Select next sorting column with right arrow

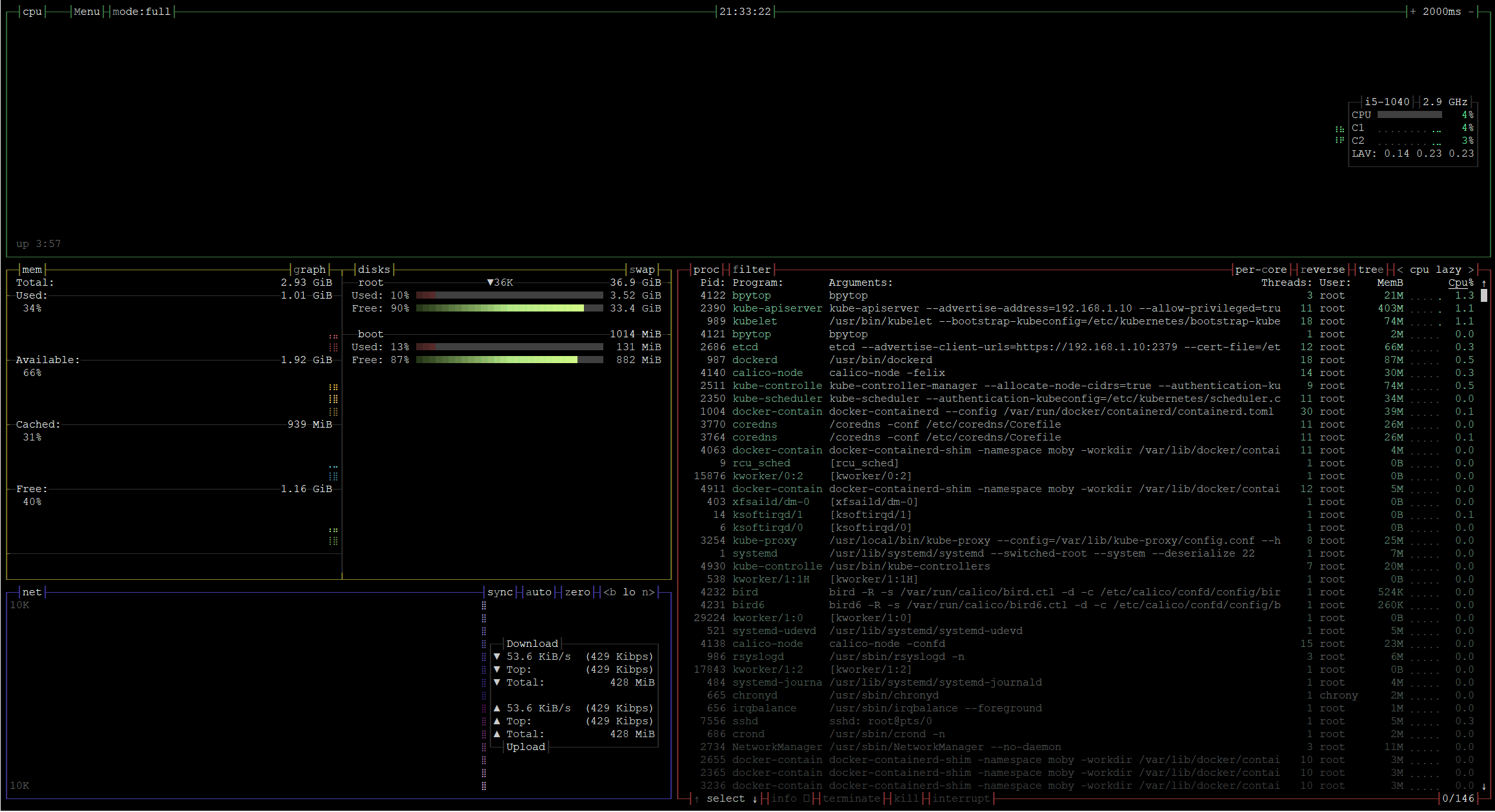click(x=1471, y=270)
